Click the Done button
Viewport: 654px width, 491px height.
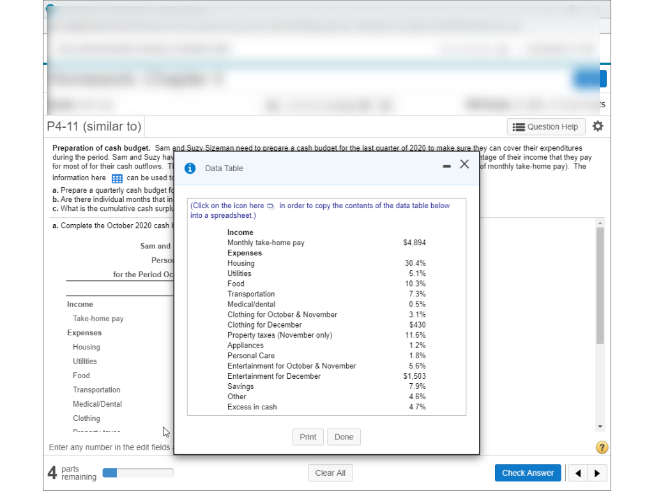pyautogui.click(x=344, y=437)
